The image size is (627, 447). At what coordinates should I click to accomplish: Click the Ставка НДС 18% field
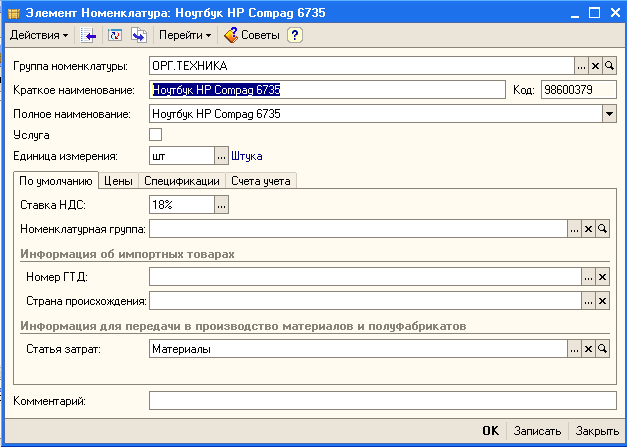[x=182, y=205]
